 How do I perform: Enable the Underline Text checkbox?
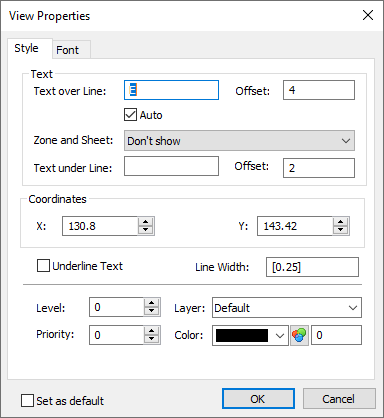pos(43,266)
